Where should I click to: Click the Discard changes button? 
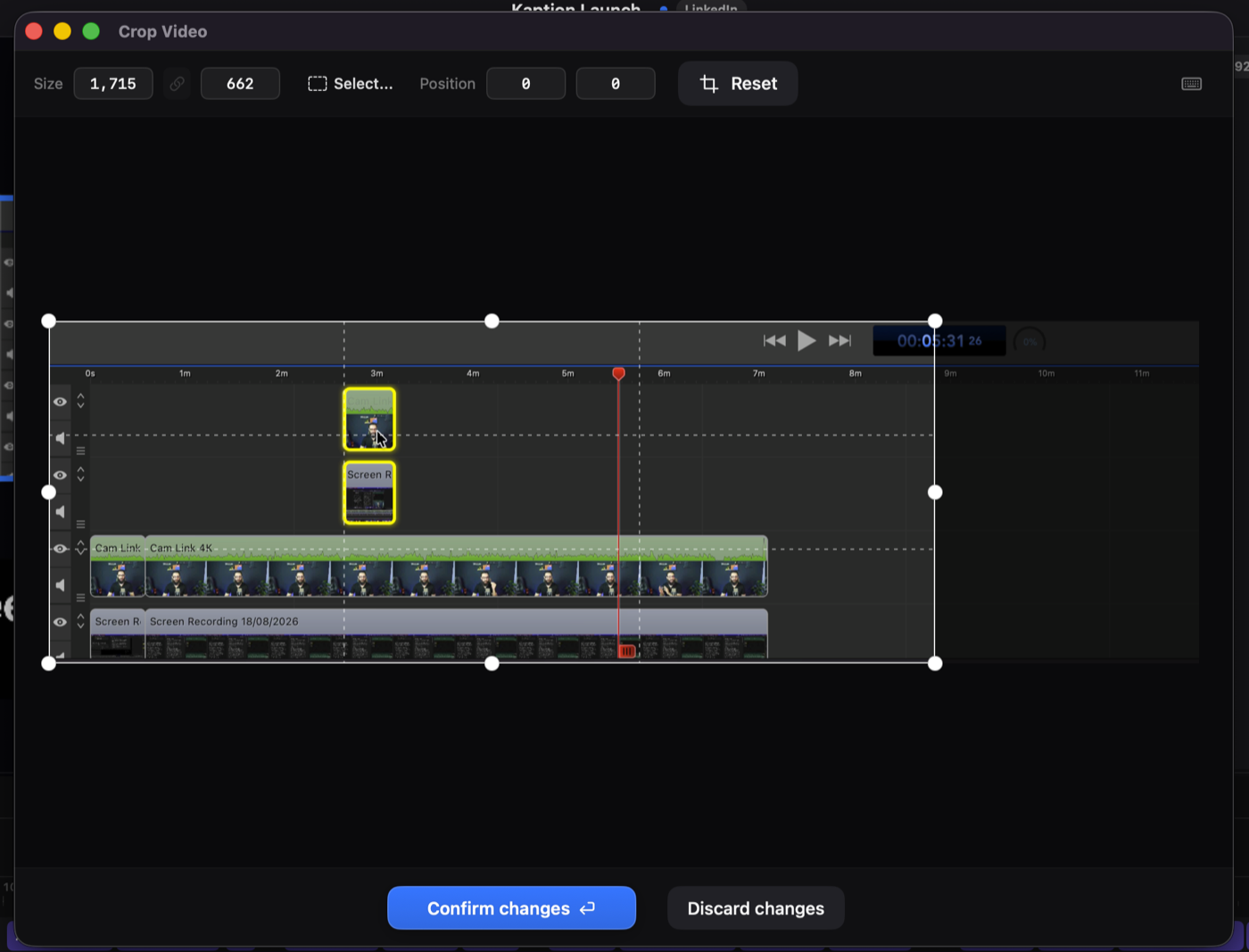tap(756, 908)
